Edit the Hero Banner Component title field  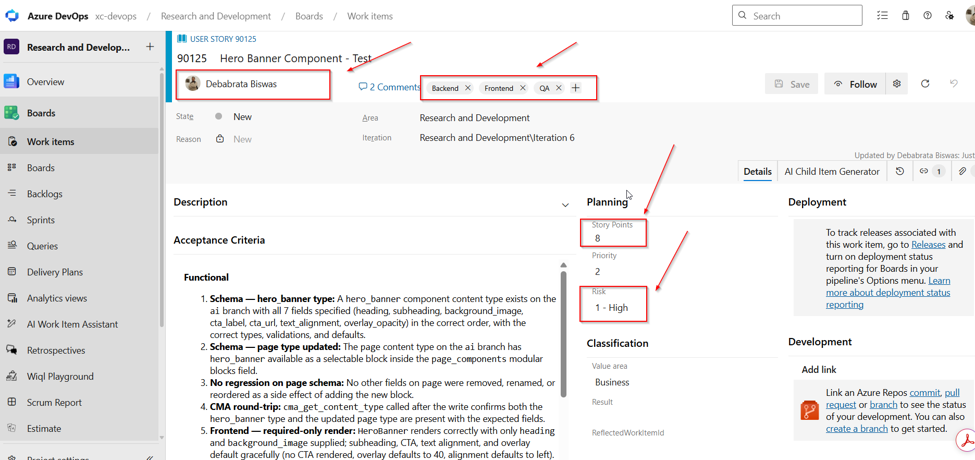pos(295,58)
